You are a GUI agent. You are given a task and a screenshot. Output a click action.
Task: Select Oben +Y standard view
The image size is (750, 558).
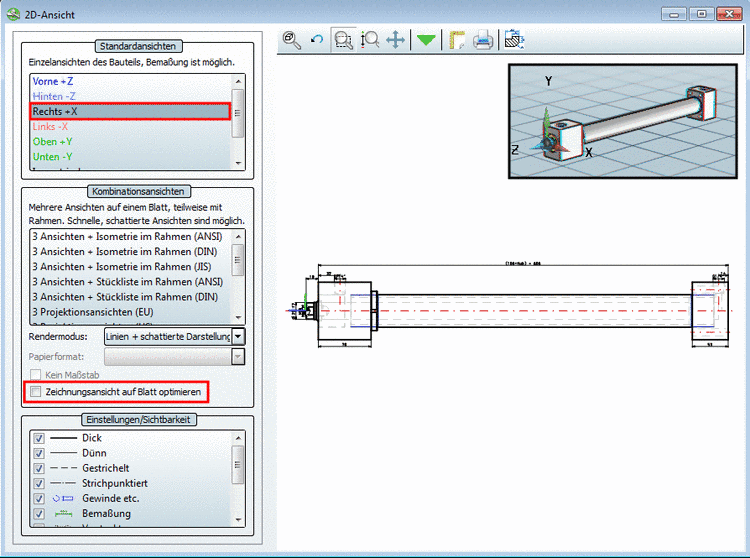[x=130, y=142]
